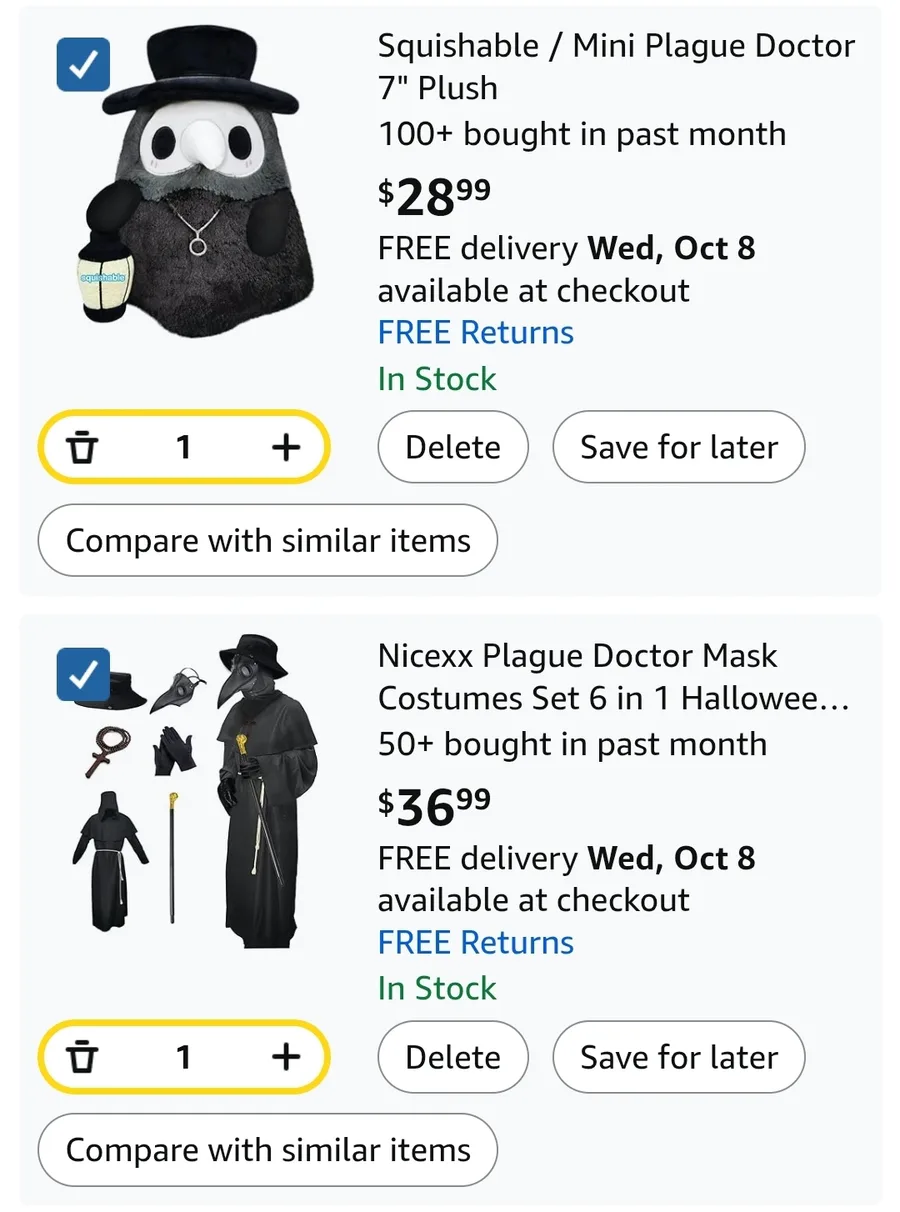Click the quantity number for Squishable plush
This screenshot has height=1212, width=900.
point(183,448)
